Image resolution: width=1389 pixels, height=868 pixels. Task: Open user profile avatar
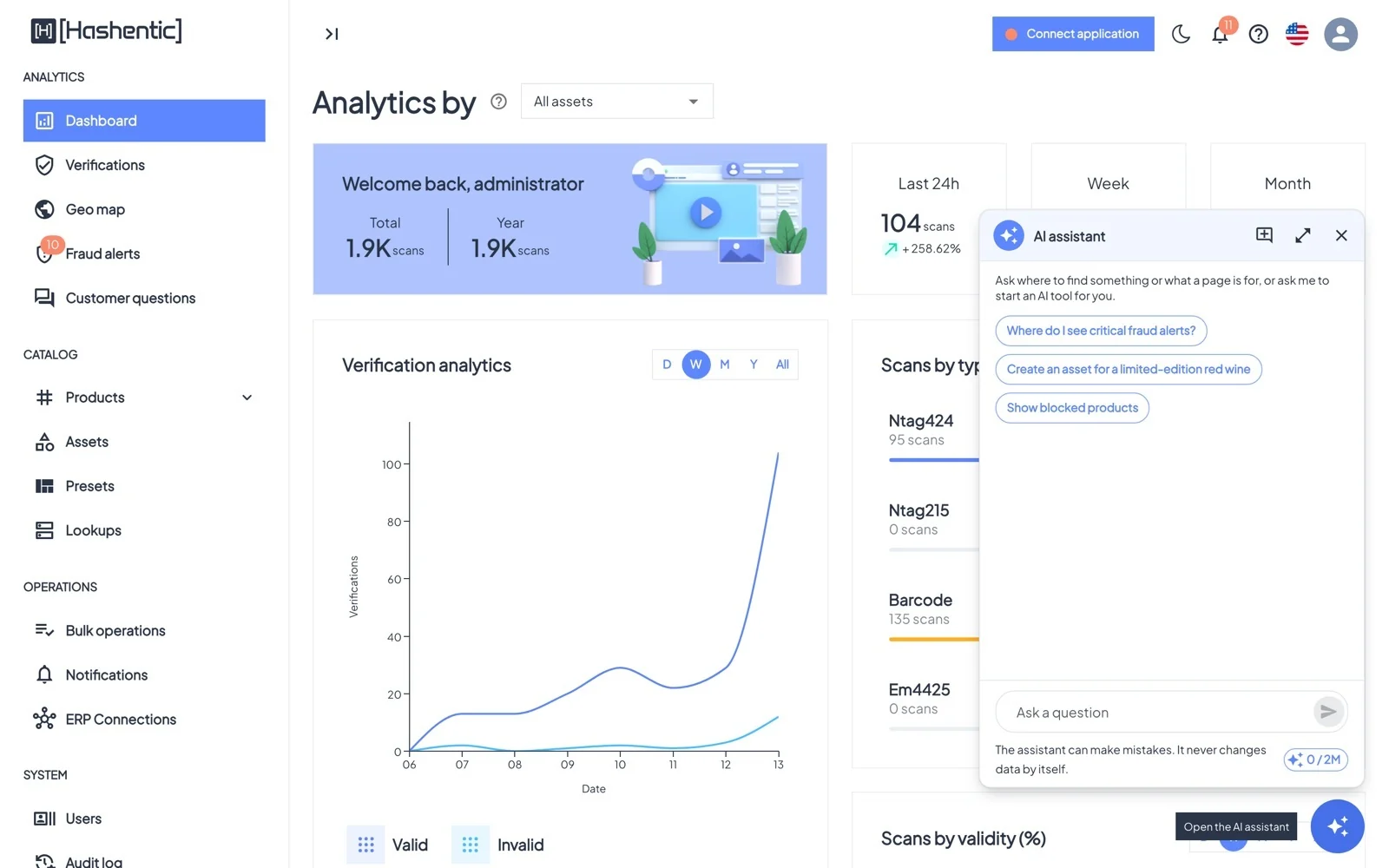[1340, 34]
